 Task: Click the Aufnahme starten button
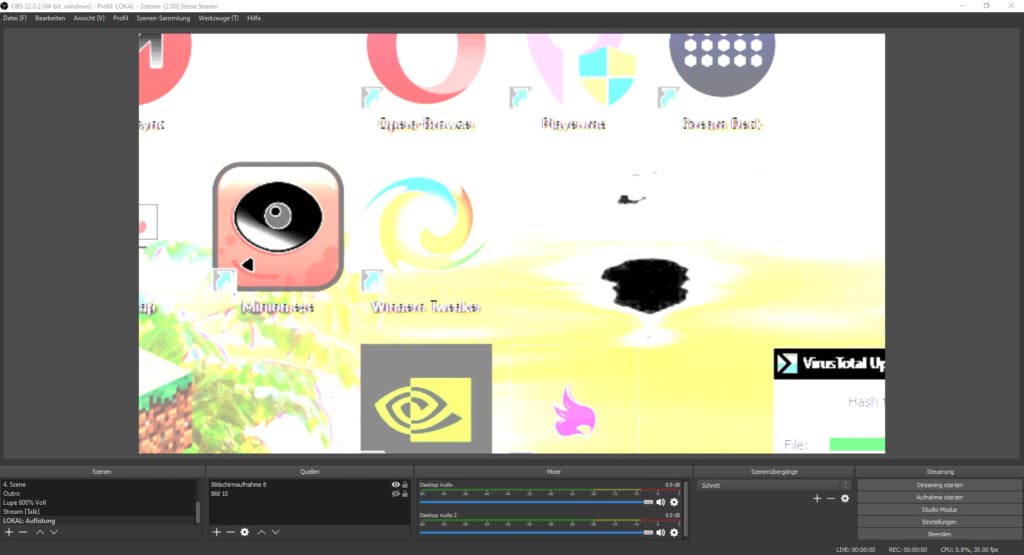coord(939,497)
